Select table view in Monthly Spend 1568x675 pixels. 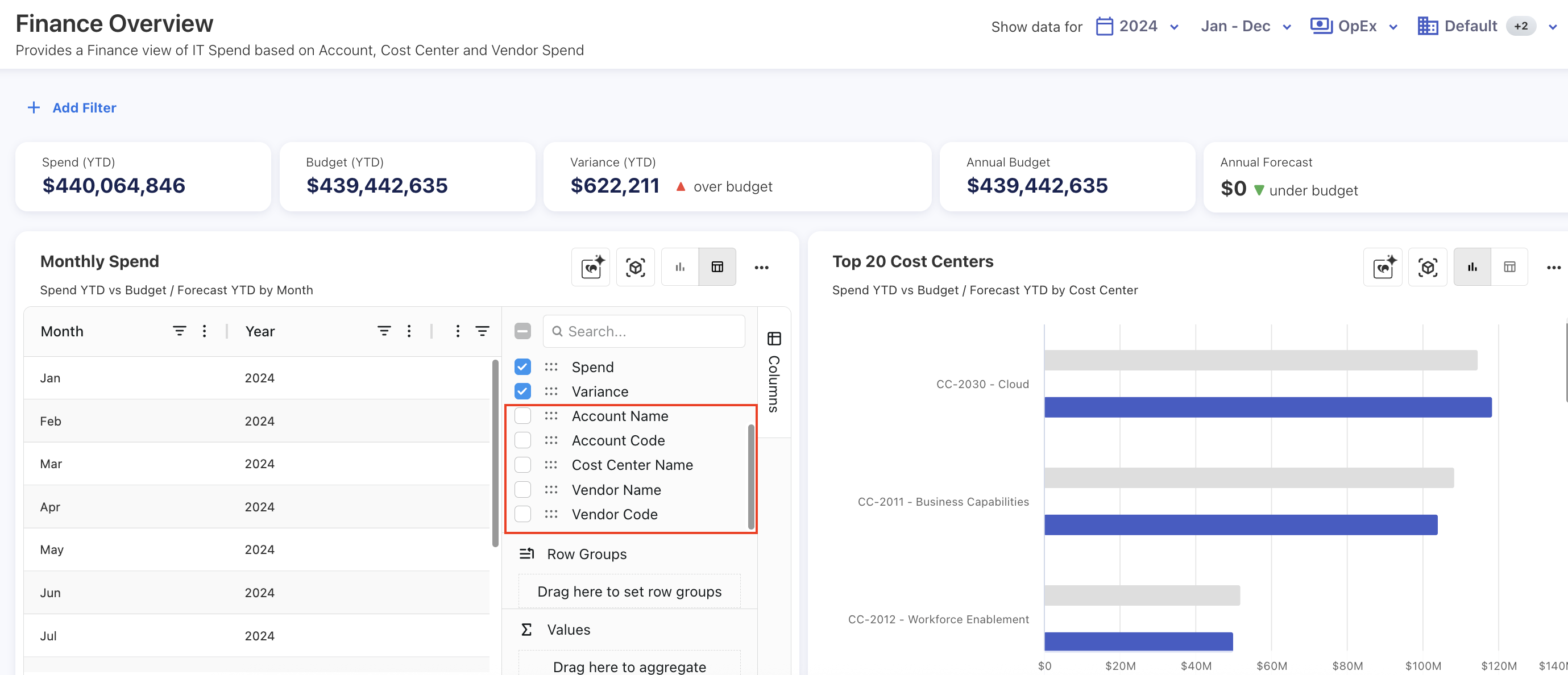pyautogui.click(x=717, y=267)
